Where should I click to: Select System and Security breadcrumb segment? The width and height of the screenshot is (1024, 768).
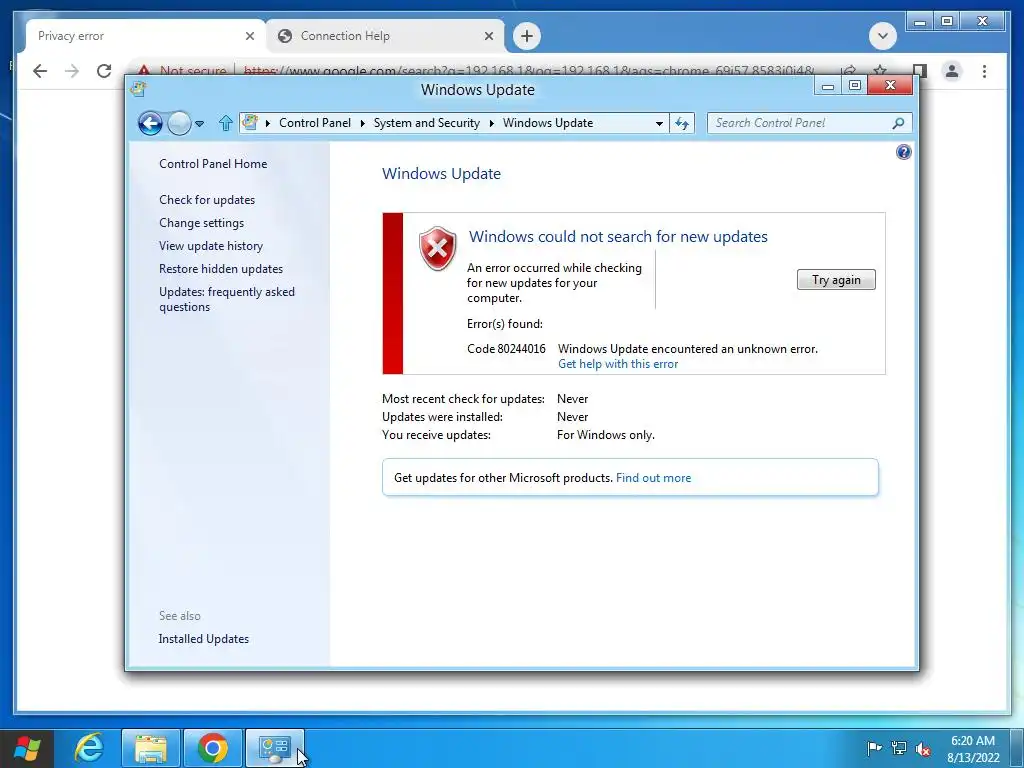(426, 123)
